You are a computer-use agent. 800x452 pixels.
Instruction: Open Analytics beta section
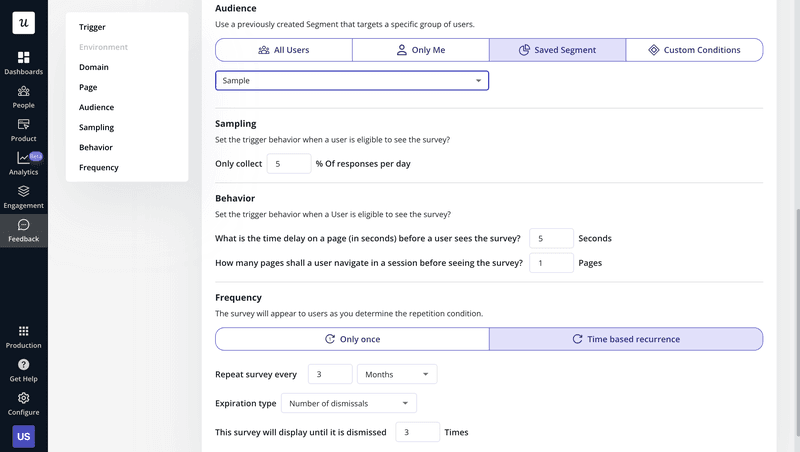click(23, 164)
